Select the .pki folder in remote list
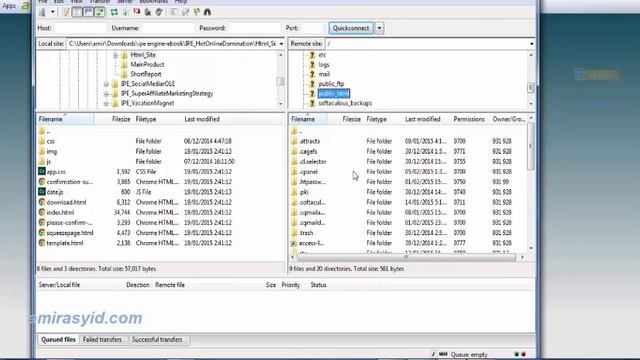This screenshot has height=360, width=640. 304,192
